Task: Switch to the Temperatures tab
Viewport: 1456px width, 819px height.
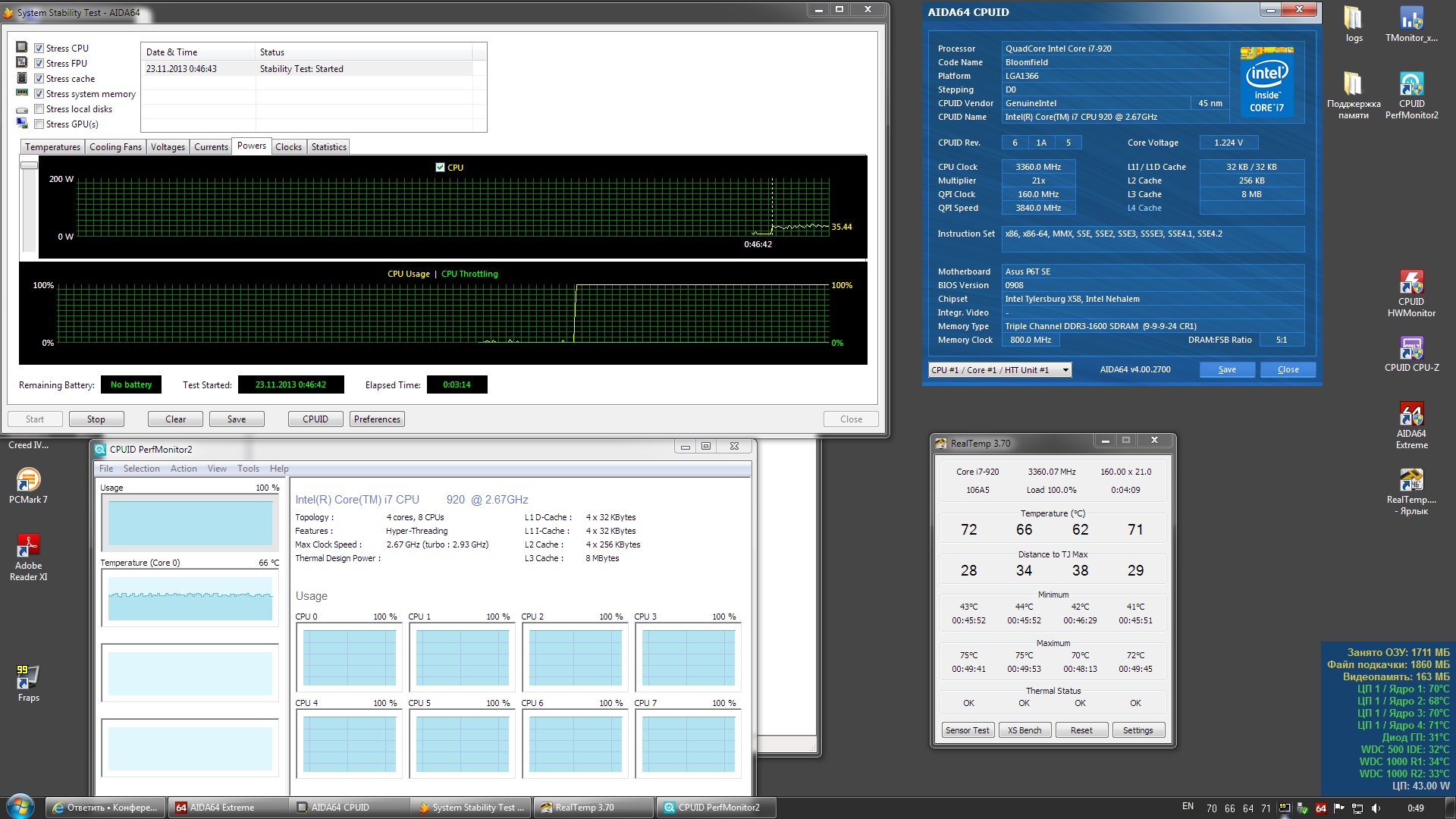Action: (x=52, y=147)
